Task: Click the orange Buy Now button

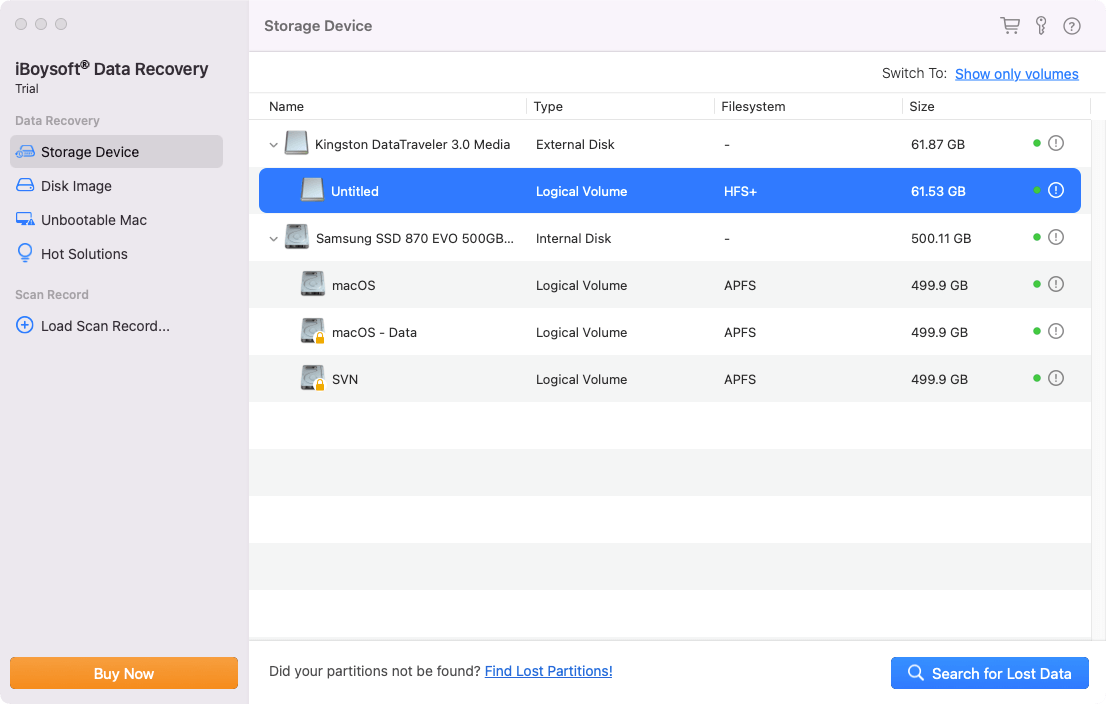Action: coord(123,673)
